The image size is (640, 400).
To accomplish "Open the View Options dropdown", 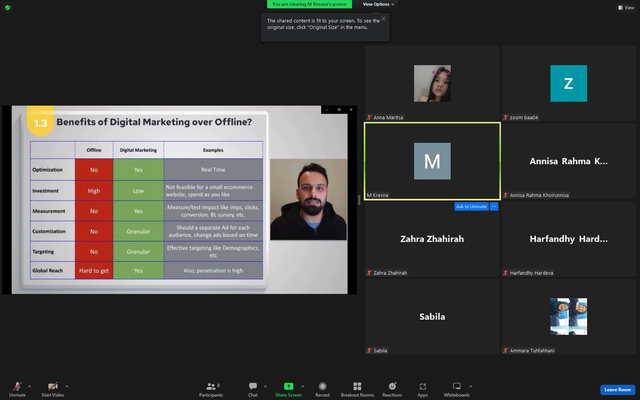I will tap(378, 4).
